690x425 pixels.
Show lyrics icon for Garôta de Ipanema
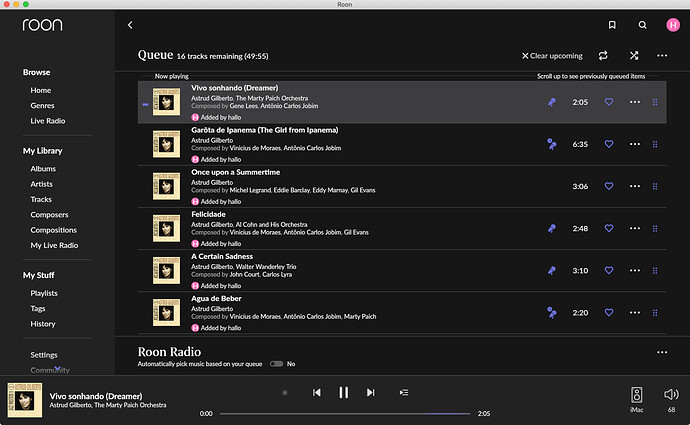pos(551,144)
